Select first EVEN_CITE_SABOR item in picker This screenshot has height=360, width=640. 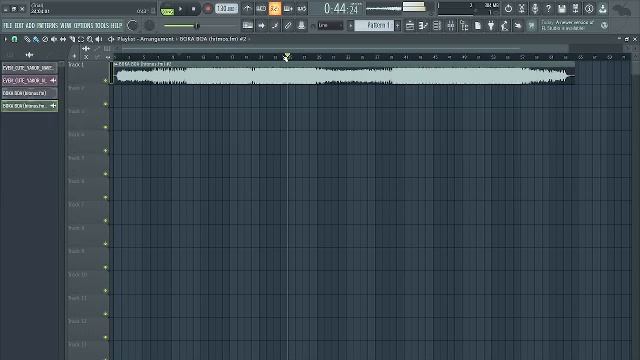[x=29, y=68]
